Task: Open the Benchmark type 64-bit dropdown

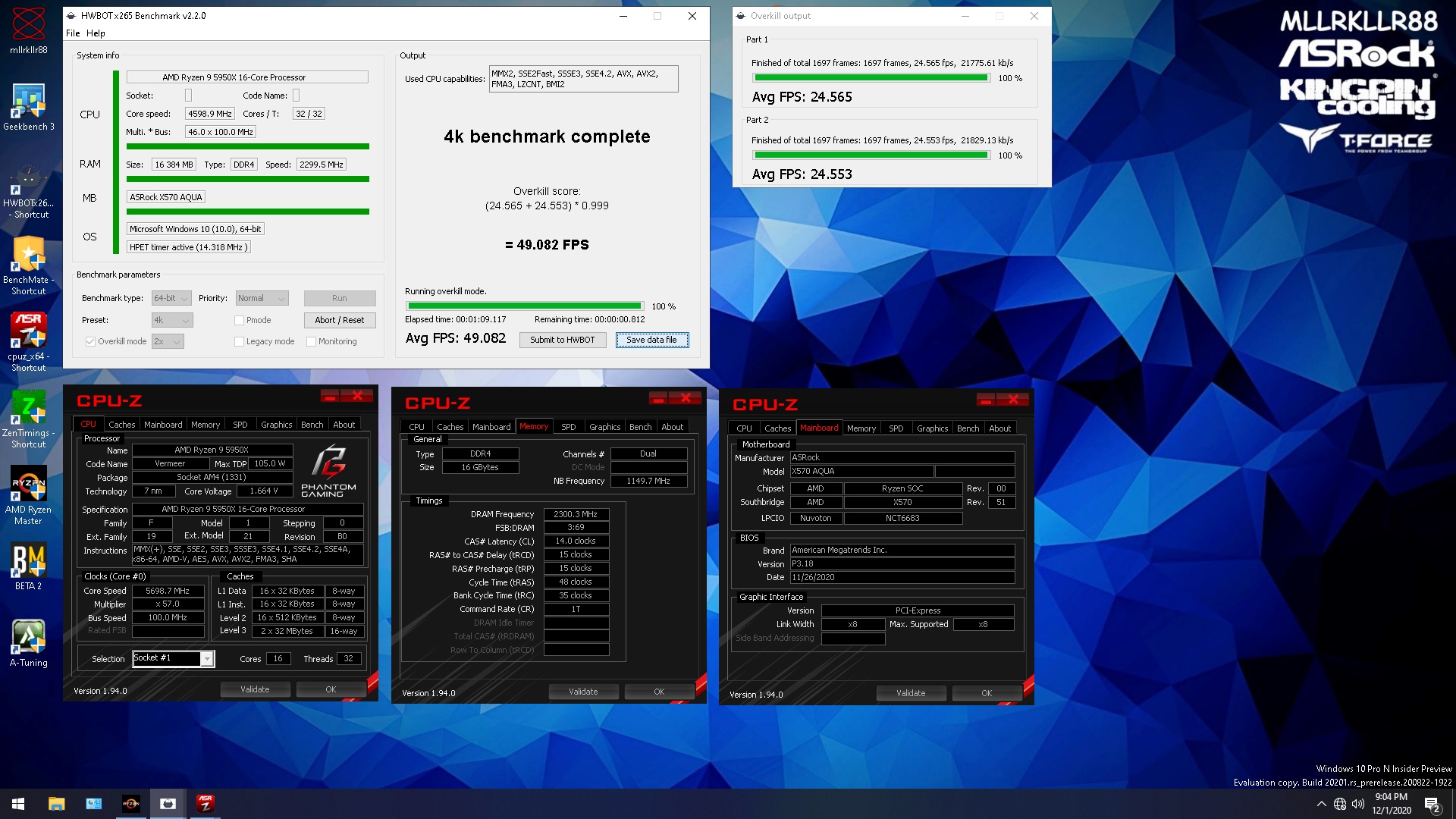Action: 171,298
